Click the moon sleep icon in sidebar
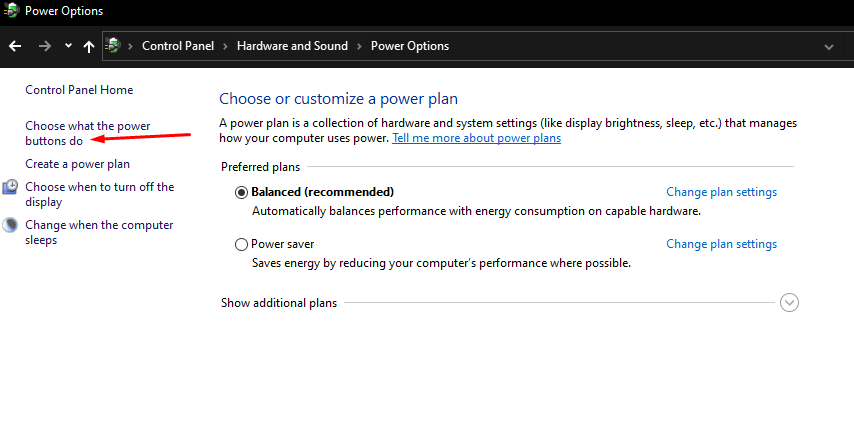This screenshot has height=424, width=854. [x=10, y=226]
